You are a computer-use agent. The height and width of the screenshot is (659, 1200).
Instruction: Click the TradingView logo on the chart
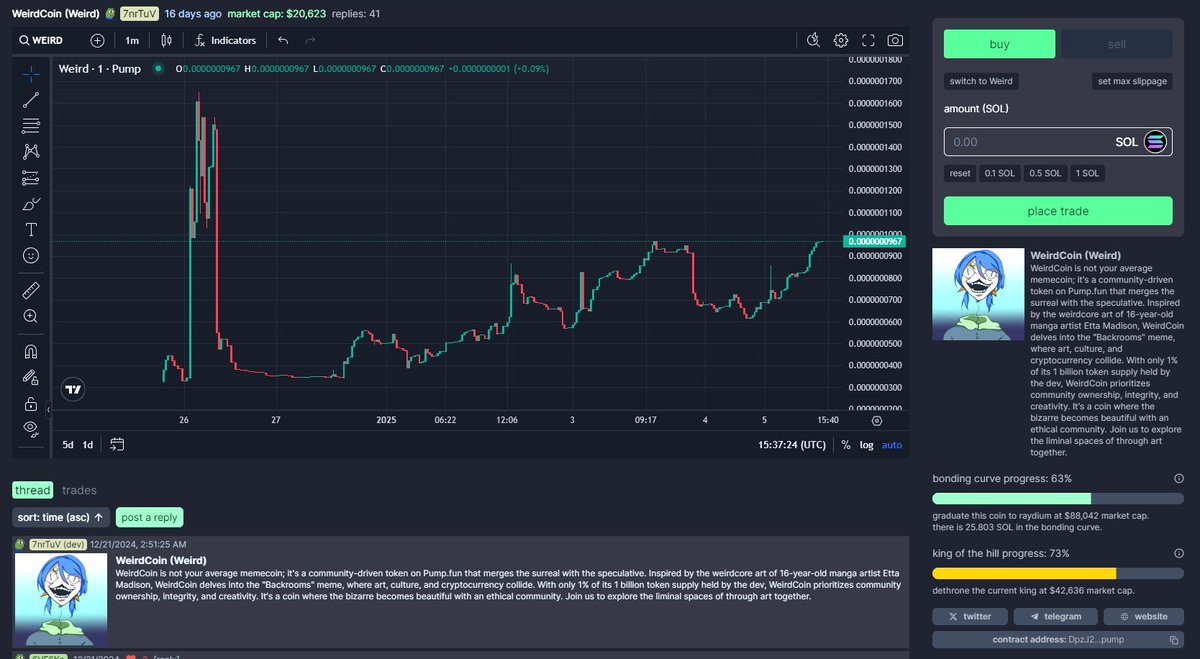click(72, 389)
